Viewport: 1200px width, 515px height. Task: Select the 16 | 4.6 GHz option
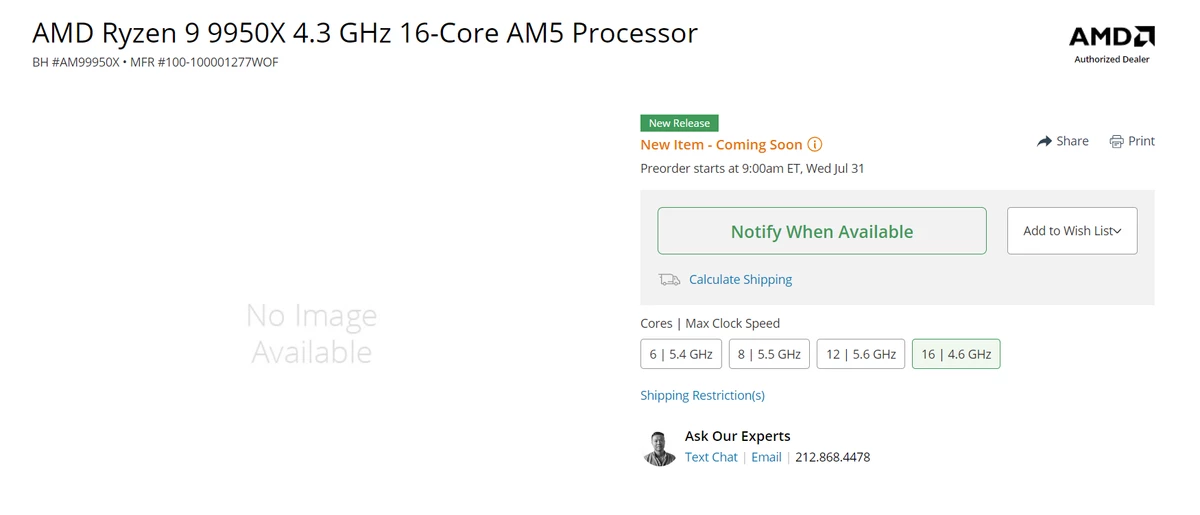pos(956,354)
